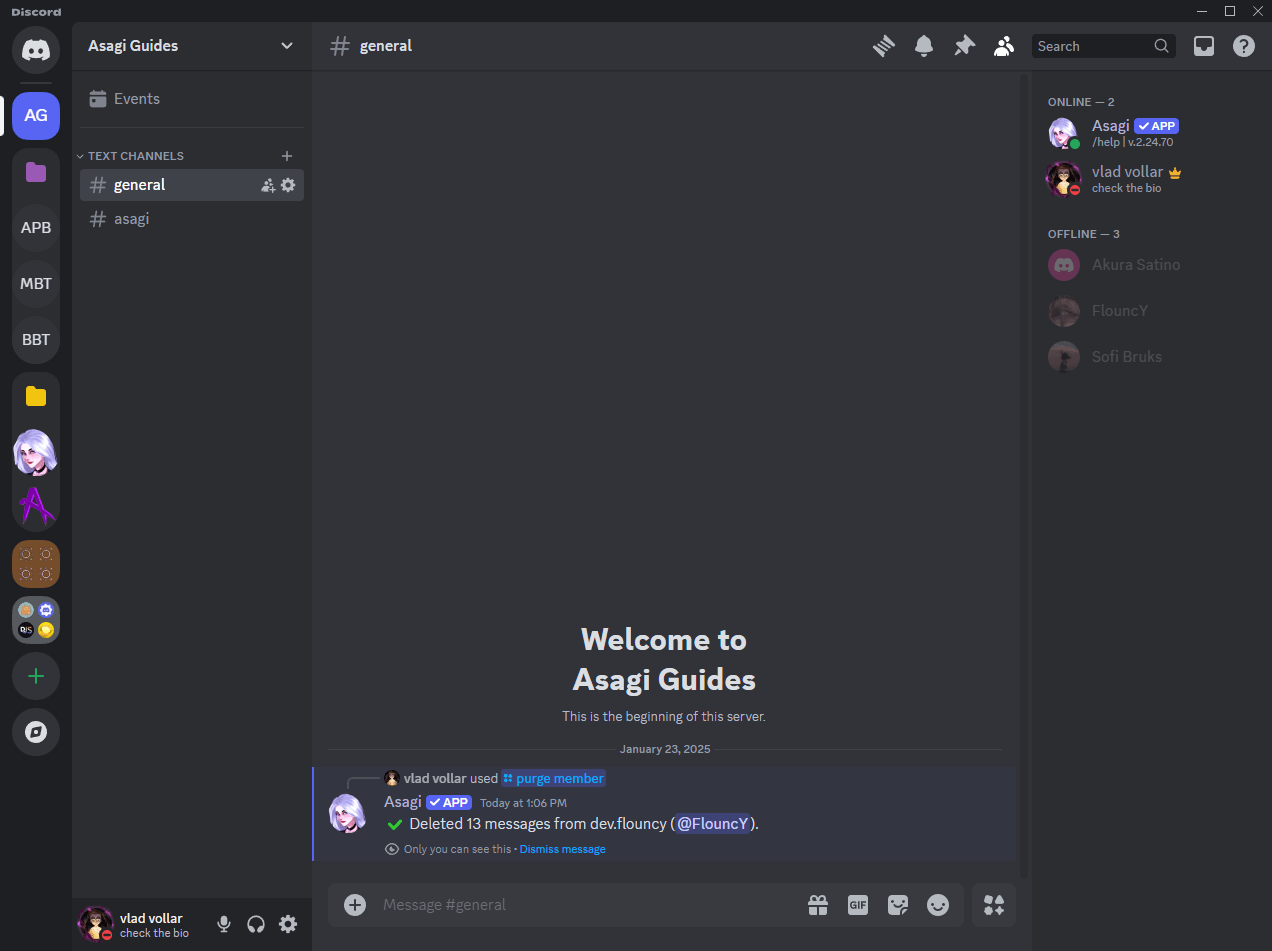Create invite for general channel
Screen dimensions: 1272x951
[268, 185]
